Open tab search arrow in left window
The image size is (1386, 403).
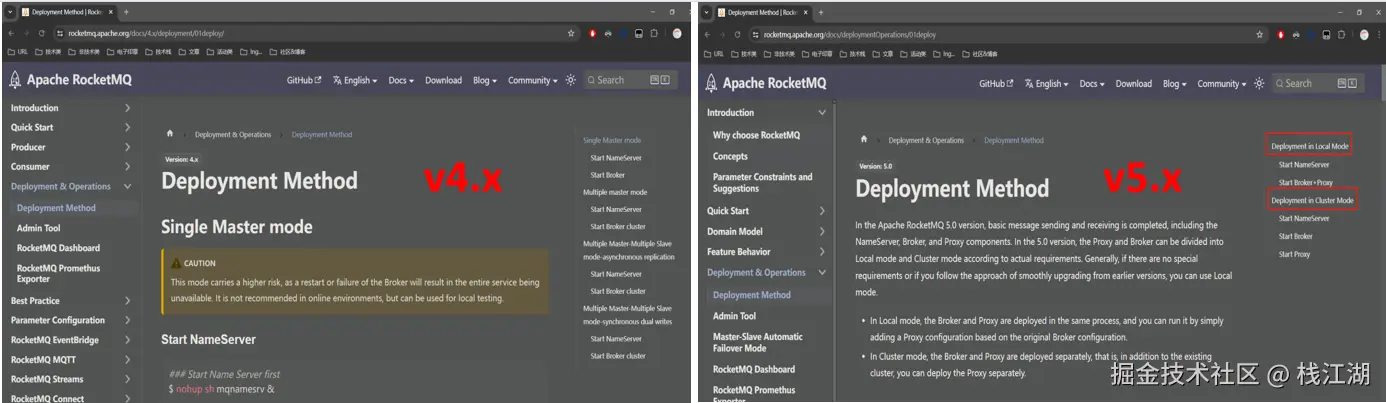(10, 12)
